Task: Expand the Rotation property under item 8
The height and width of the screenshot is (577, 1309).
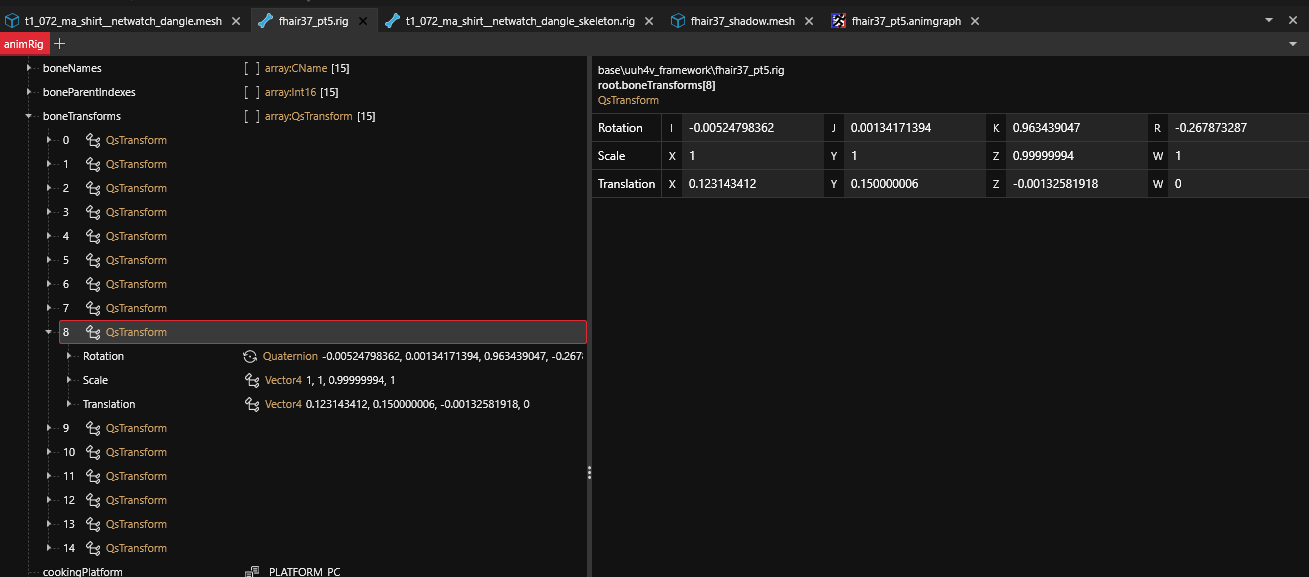Action: coord(69,356)
